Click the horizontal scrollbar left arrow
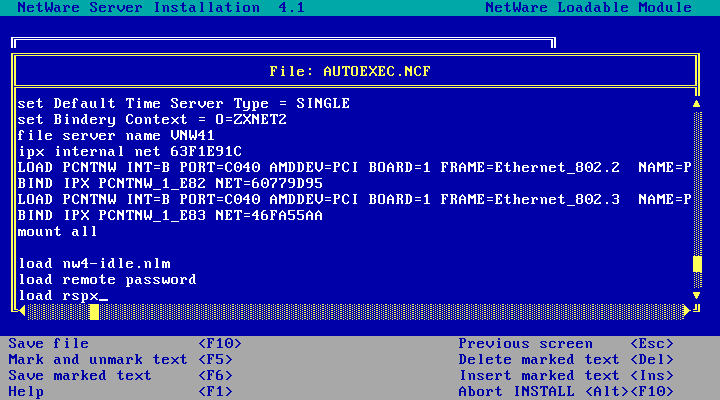The width and height of the screenshot is (720, 400). [x=22, y=311]
